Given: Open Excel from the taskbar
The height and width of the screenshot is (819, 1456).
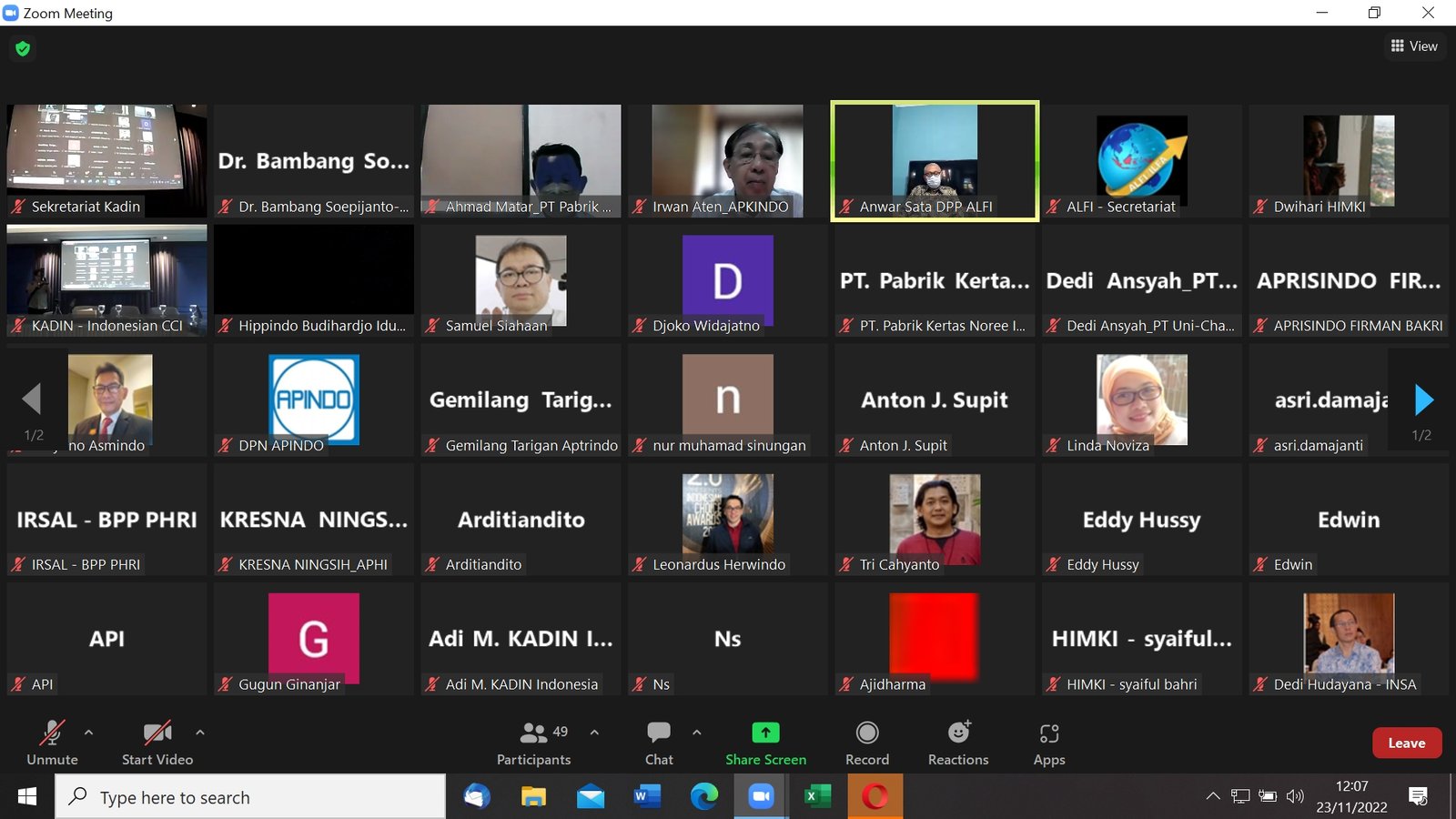Looking at the screenshot, I should click(x=817, y=797).
